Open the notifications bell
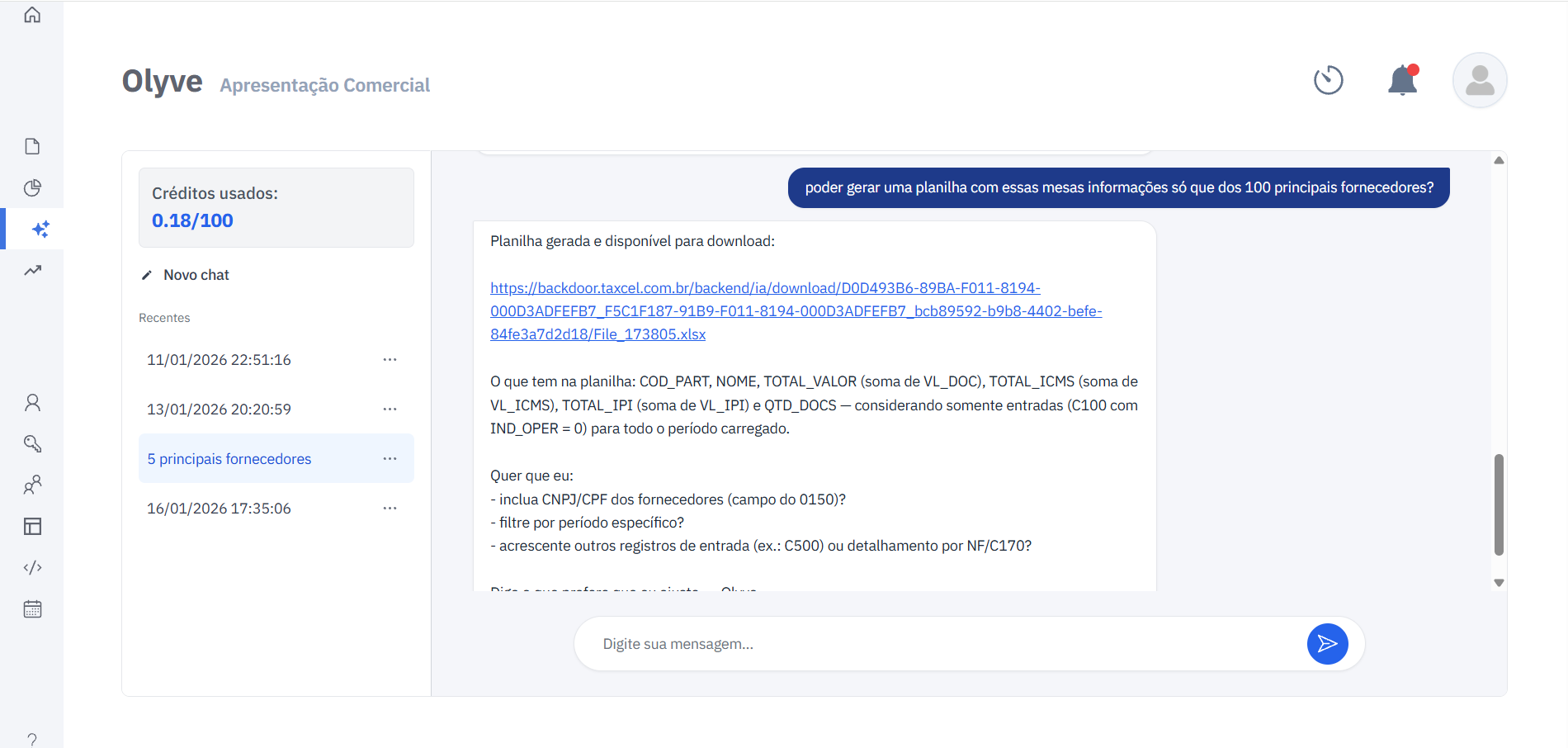Screen dimensions: 1568x748 point(1402,80)
